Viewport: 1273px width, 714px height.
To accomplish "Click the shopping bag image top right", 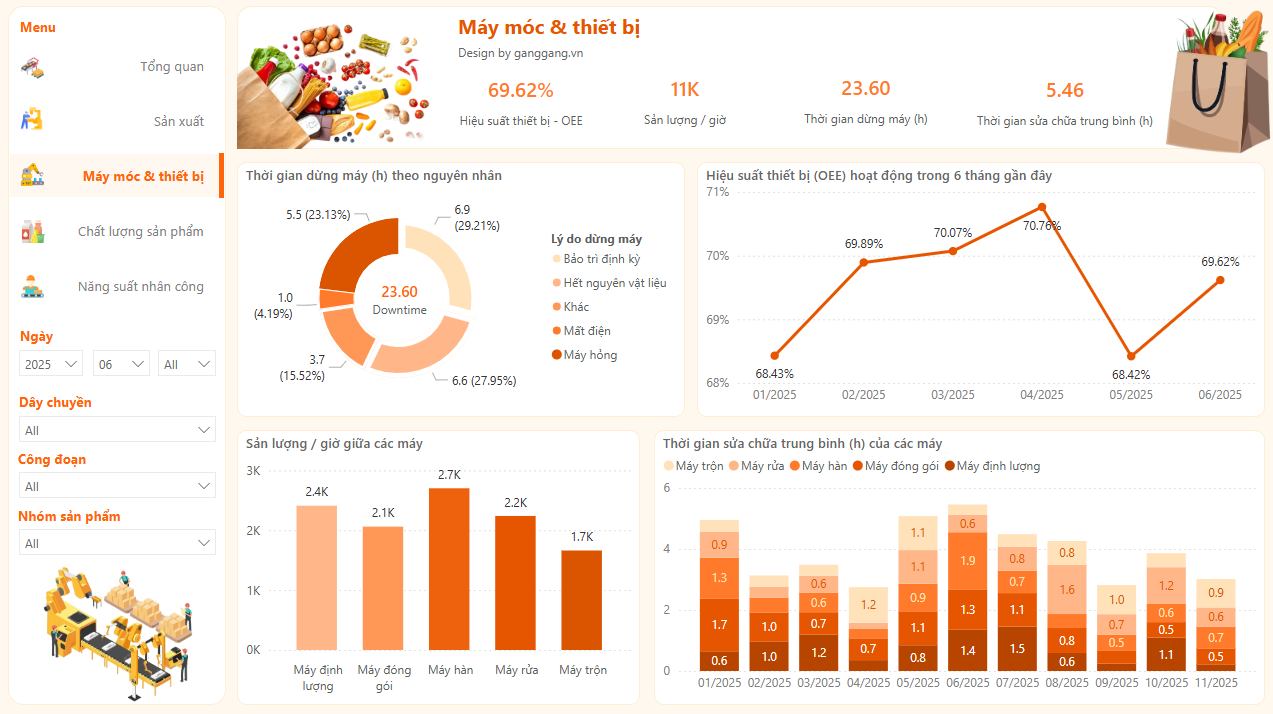I will pyautogui.click(x=1209, y=79).
